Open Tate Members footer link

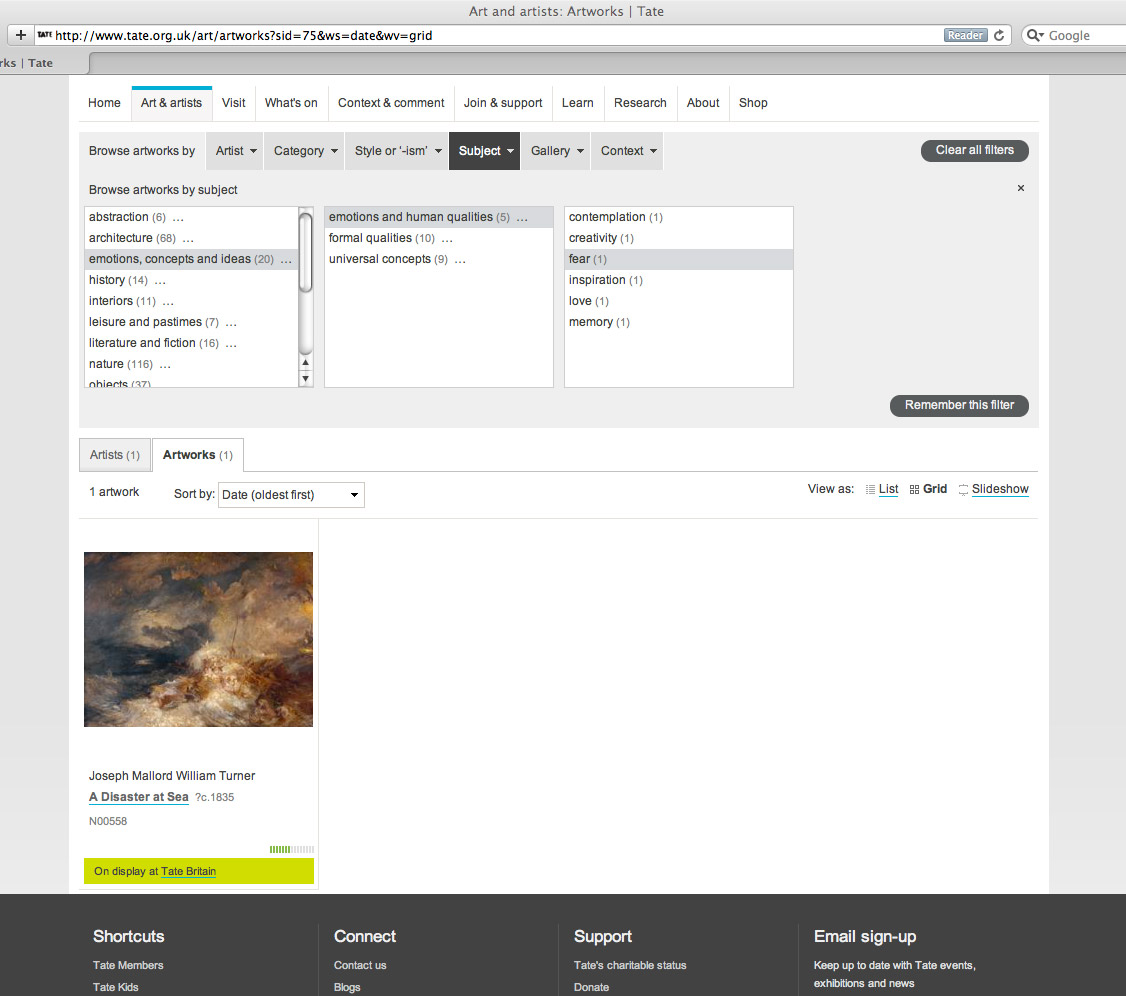[x=128, y=966]
